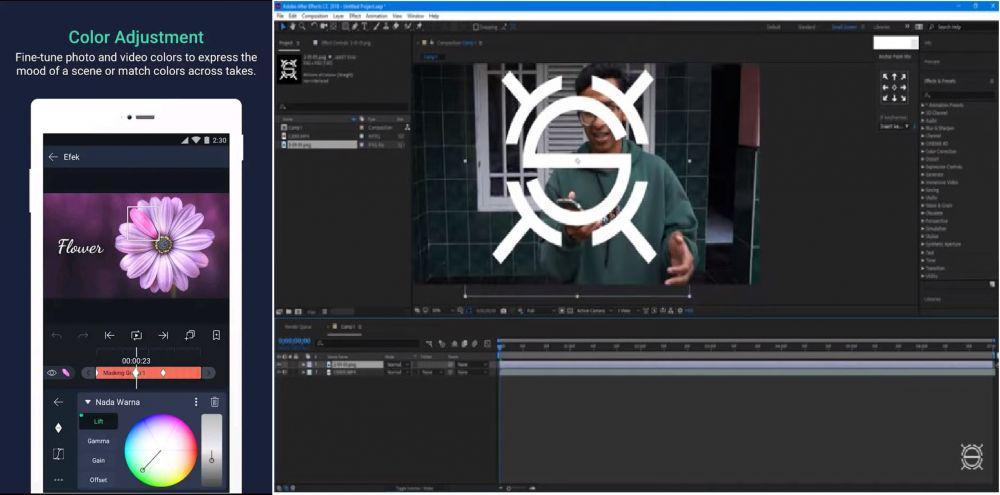Hide the 3-01-01.png layer in timeline
Screen dimensions: 1000x495
click(x=279, y=364)
